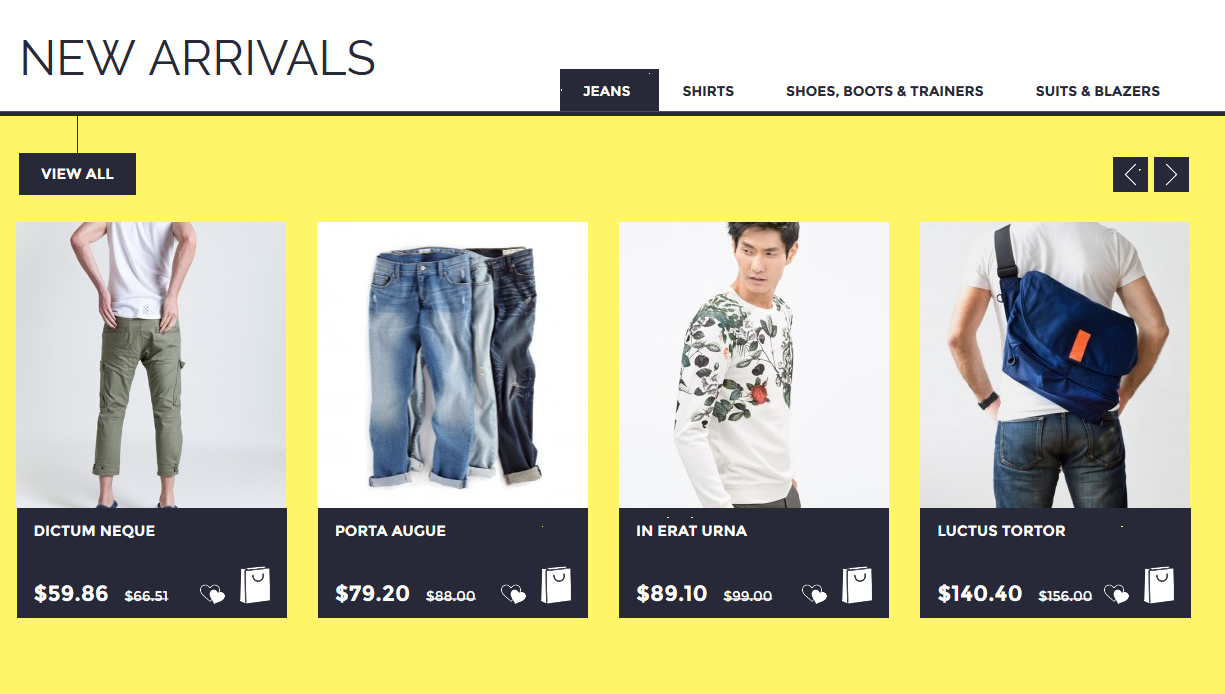This screenshot has height=694, width=1225.
Task: Wishlist the Luctus Tortor item
Action: pyautogui.click(x=1116, y=594)
